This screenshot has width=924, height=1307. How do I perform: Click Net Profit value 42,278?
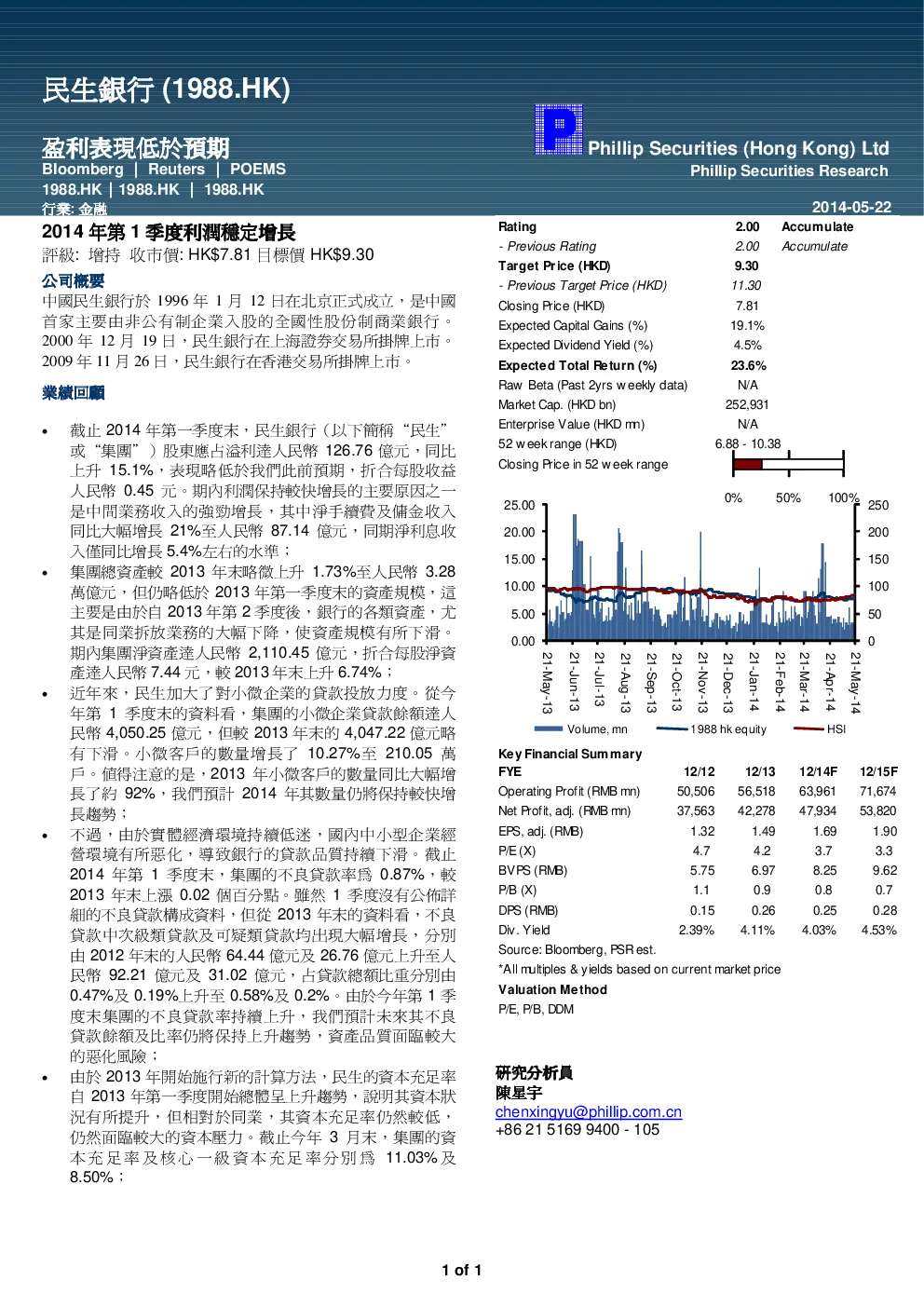[x=756, y=810]
